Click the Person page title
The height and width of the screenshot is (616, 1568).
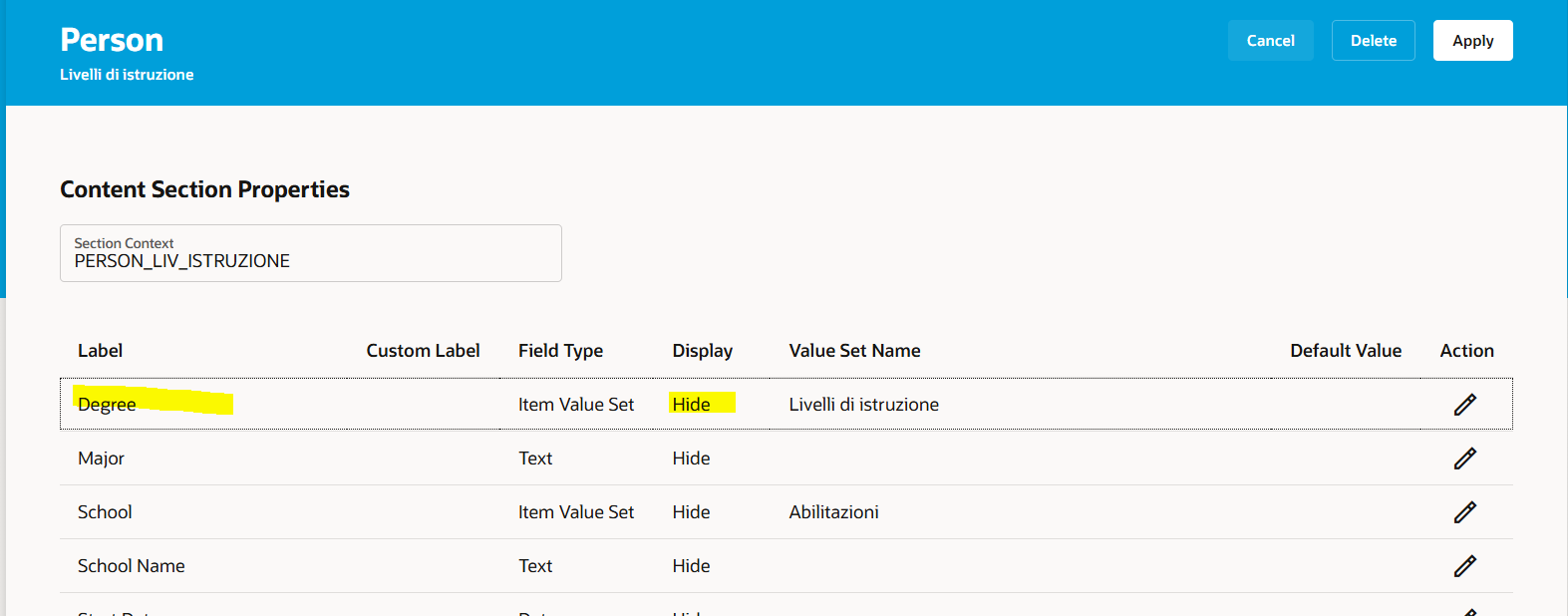pyautogui.click(x=112, y=40)
